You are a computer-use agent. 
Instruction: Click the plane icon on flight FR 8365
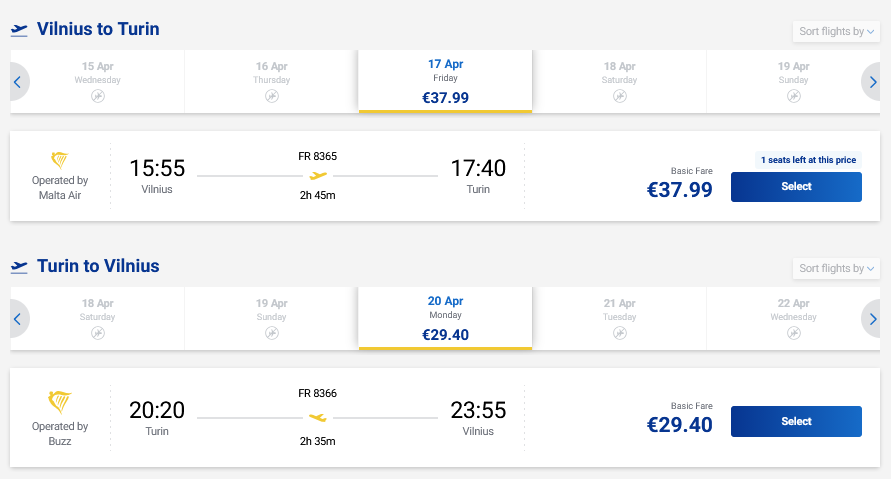tap(318, 176)
